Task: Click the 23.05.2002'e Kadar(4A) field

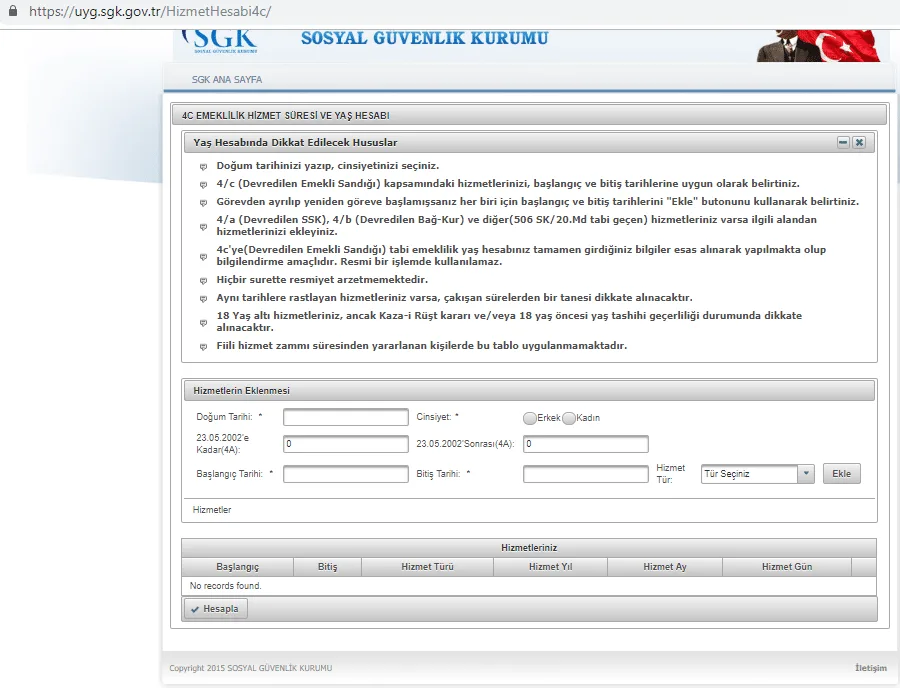Action: click(346, 444)
